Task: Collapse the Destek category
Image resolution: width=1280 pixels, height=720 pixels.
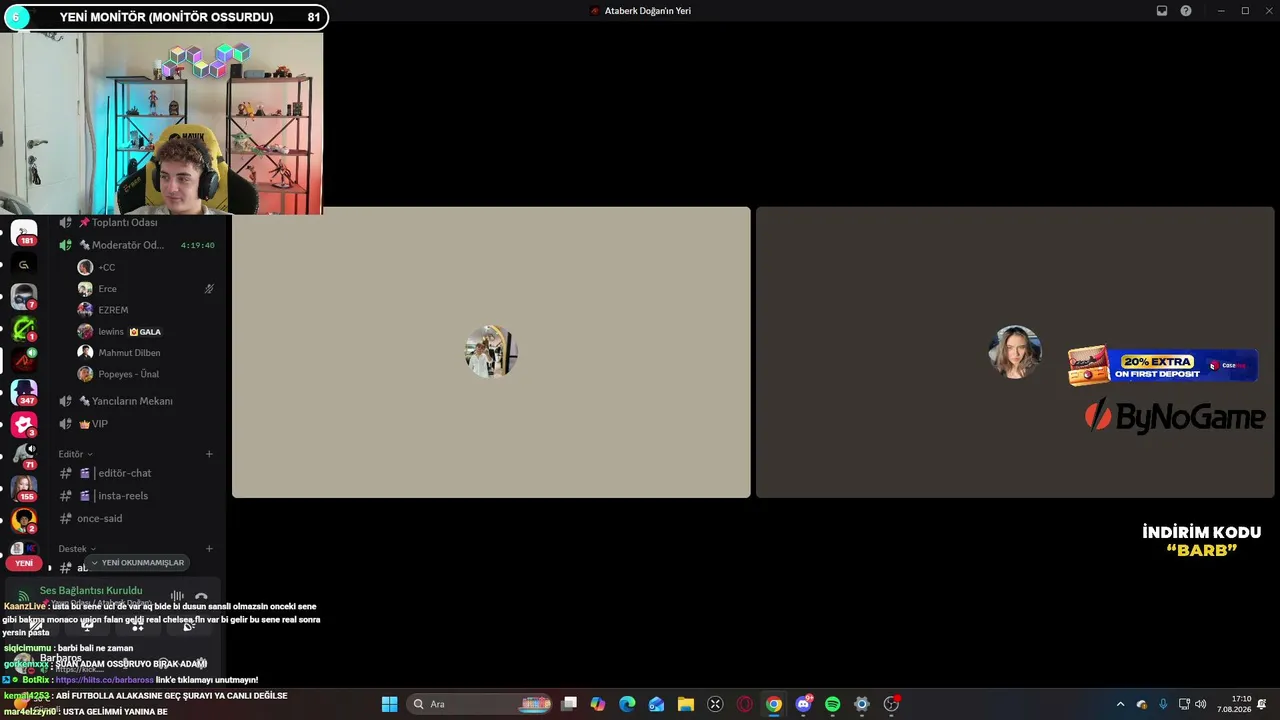Action: [77, 549]
